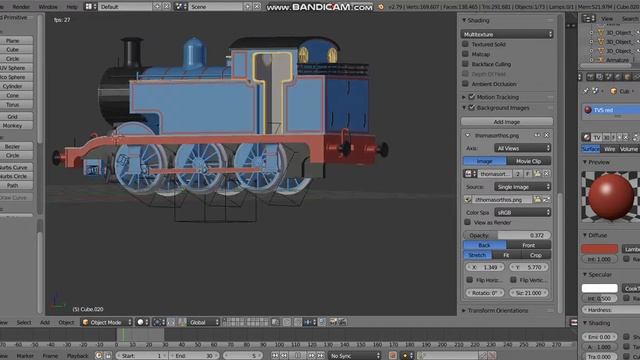Click the red Diffuse color swatch
The height and width of the screenshot is (360, 640).
[599, 249]
